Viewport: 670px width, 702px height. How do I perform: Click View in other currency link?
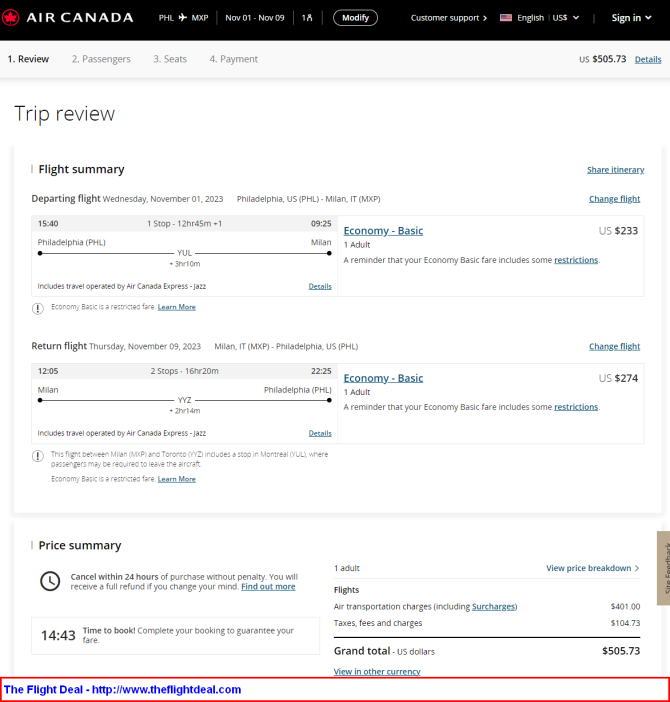(x=377, y=672)
